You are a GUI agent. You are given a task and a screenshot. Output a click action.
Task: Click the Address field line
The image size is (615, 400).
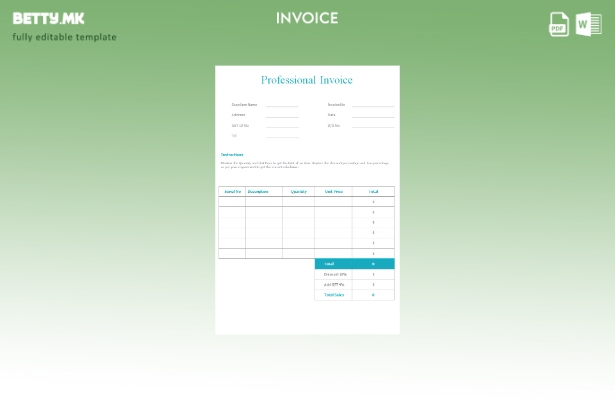pos(282,115)
